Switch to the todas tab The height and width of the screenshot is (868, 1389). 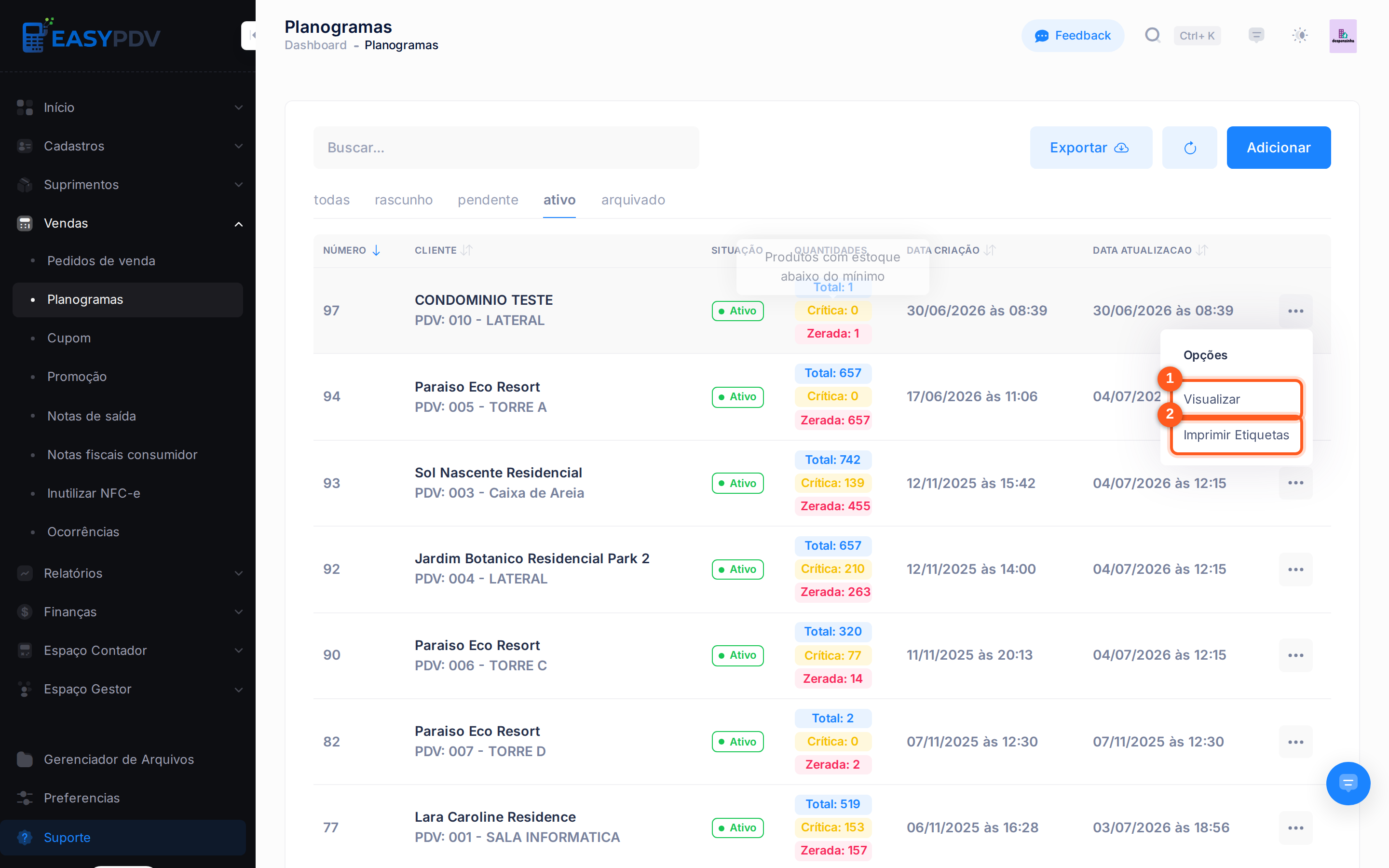tap(332, 200)
